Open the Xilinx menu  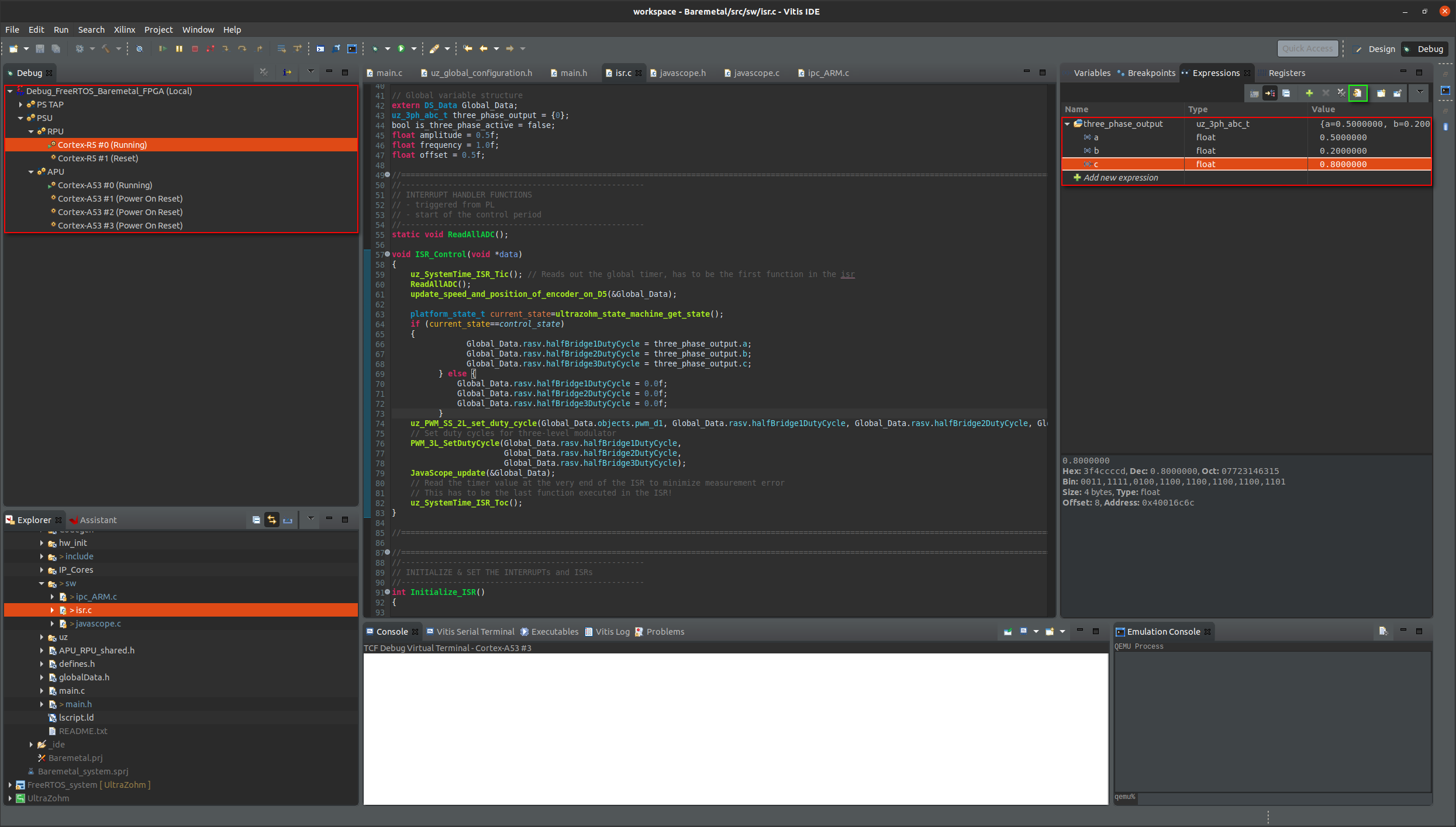124,30
